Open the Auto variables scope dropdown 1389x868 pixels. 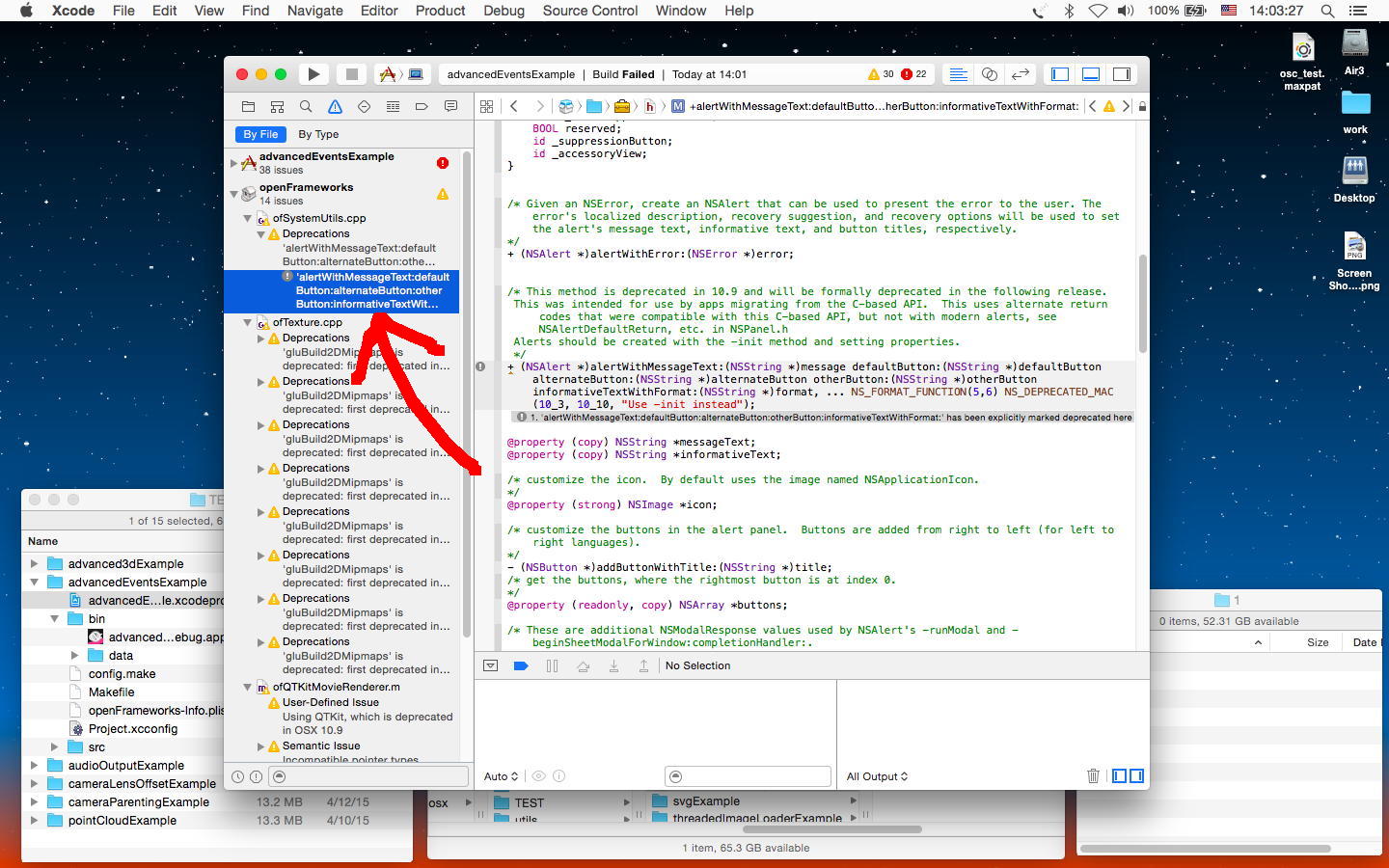[501, 776]
